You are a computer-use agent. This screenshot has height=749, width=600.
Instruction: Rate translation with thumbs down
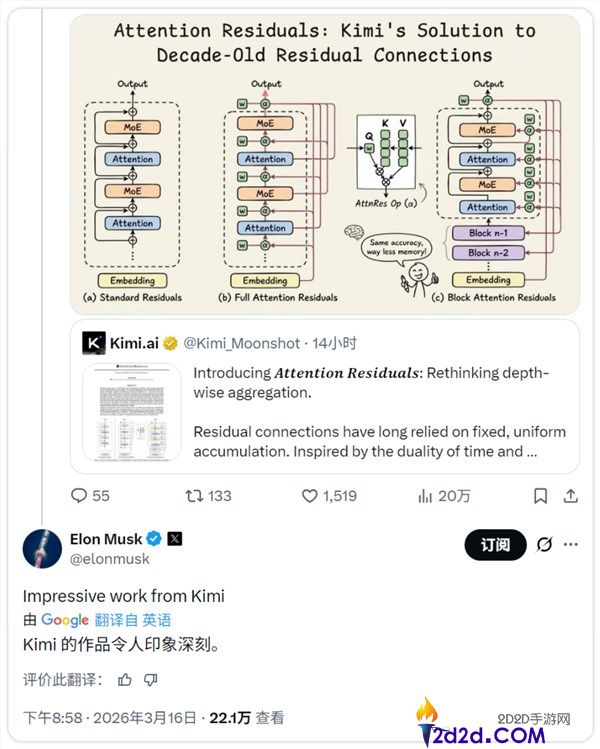click(x=151, y=679)
